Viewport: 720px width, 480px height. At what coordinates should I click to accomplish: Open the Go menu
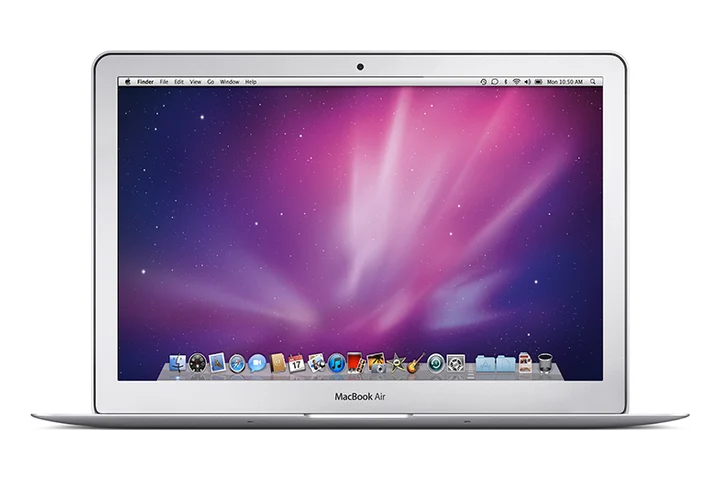(x=211, y=82)
